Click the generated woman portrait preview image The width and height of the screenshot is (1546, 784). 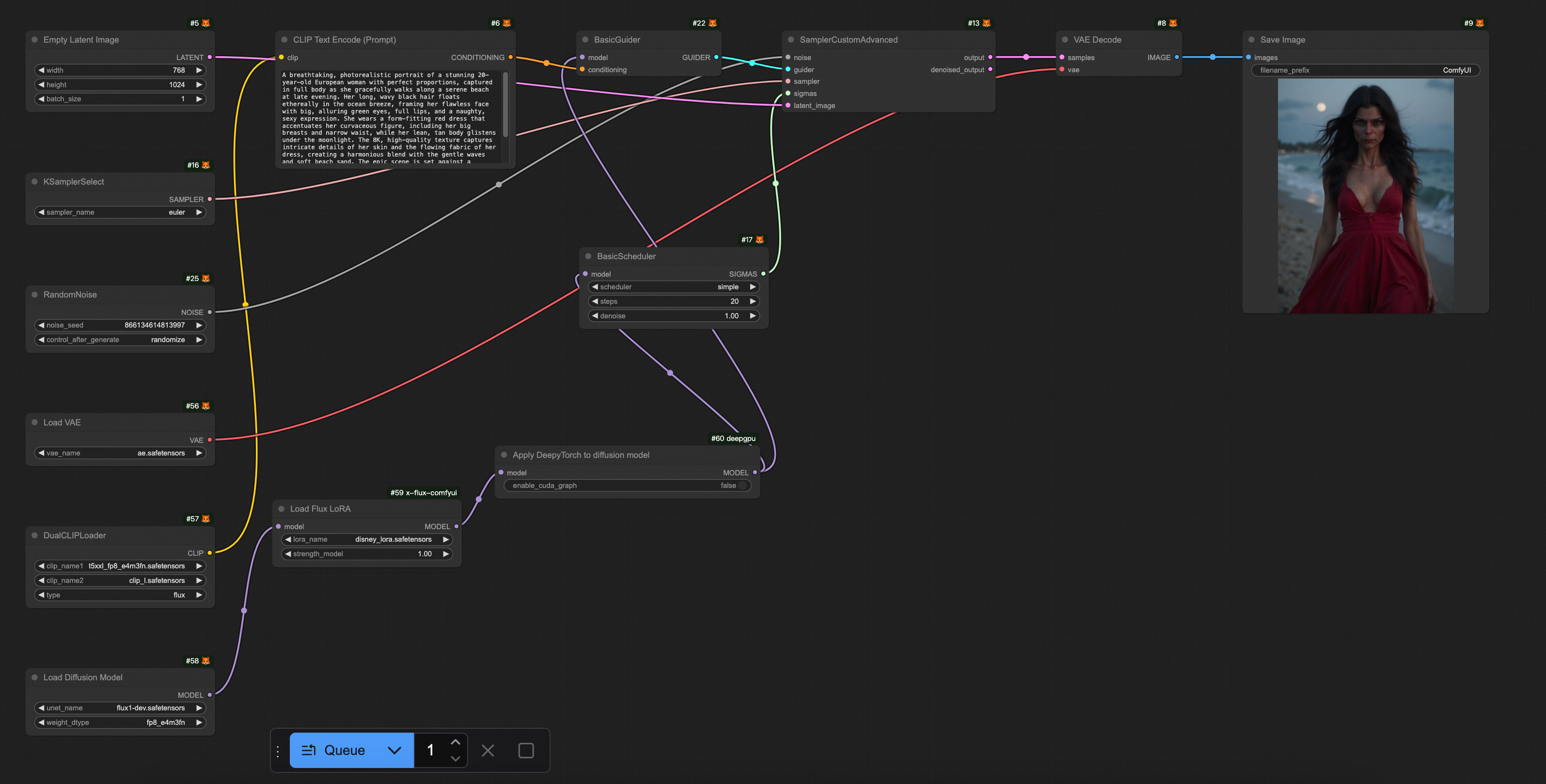tap(1365, 196)
